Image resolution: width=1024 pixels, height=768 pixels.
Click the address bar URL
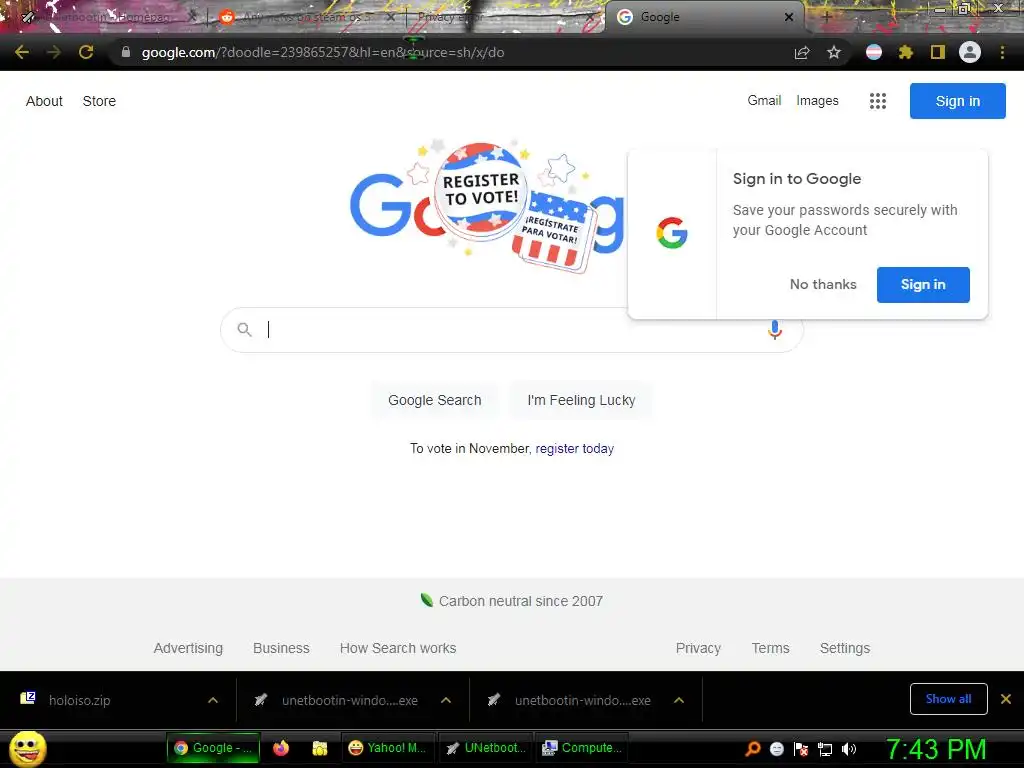(x=323, y=52)
